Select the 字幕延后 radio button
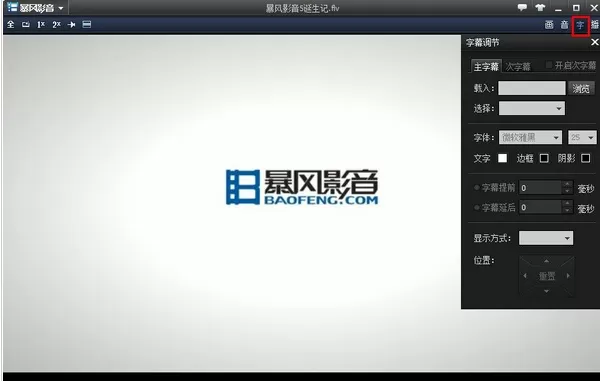 [477, 207]
